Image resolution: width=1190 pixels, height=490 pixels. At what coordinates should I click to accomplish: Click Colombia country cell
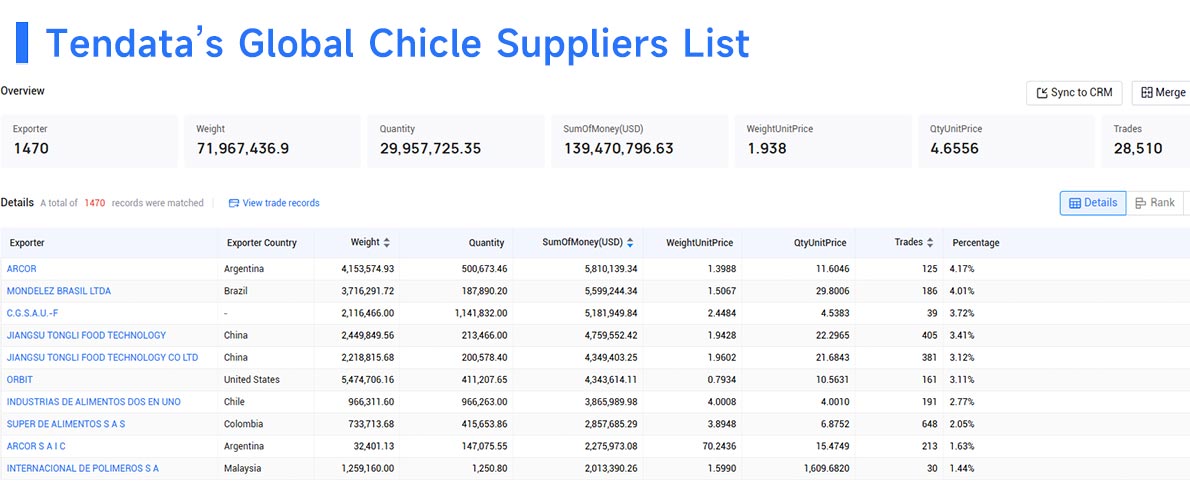[x=244, y=424]
